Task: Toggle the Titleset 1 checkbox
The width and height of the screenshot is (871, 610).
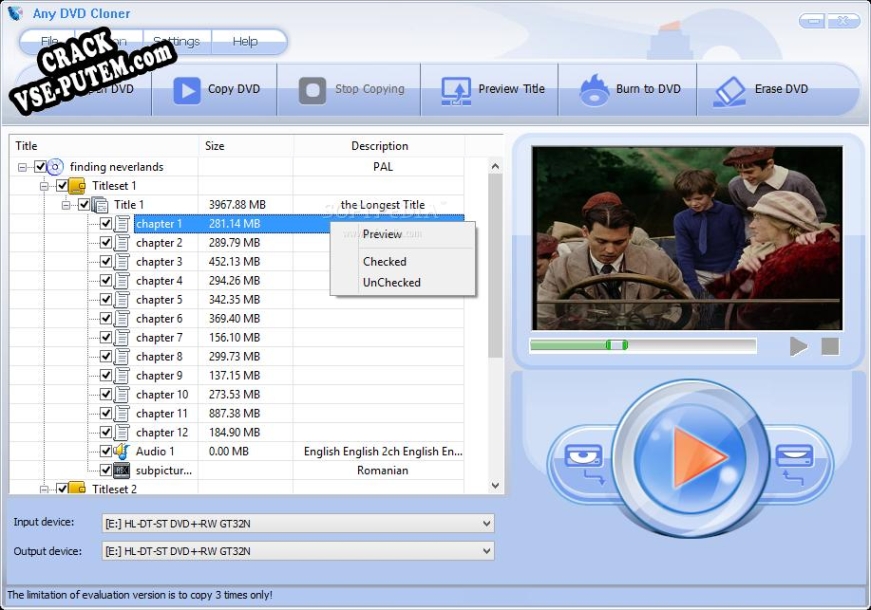Action: (x=62, y=186)
